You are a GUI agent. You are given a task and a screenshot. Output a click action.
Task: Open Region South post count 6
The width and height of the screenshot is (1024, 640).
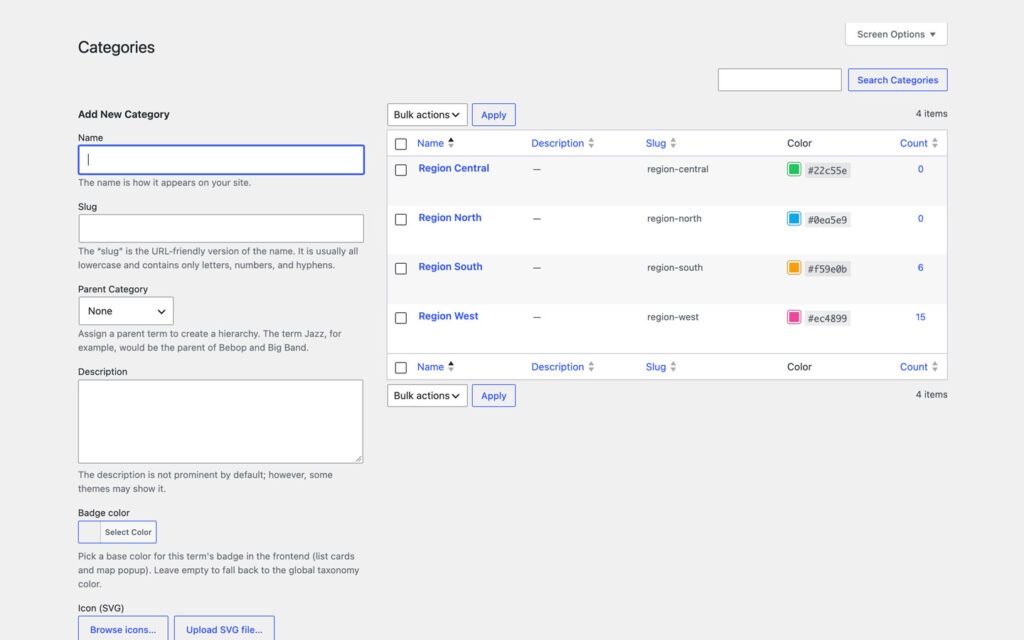(x=921, y=268)
